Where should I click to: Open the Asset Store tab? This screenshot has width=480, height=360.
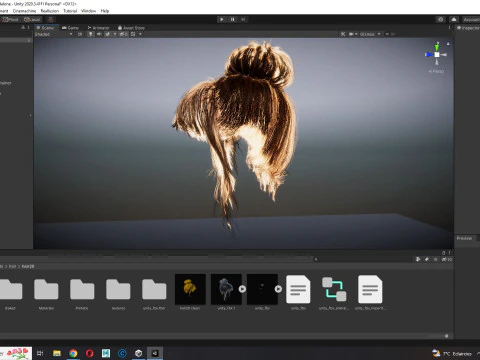(x=131, y=28)
